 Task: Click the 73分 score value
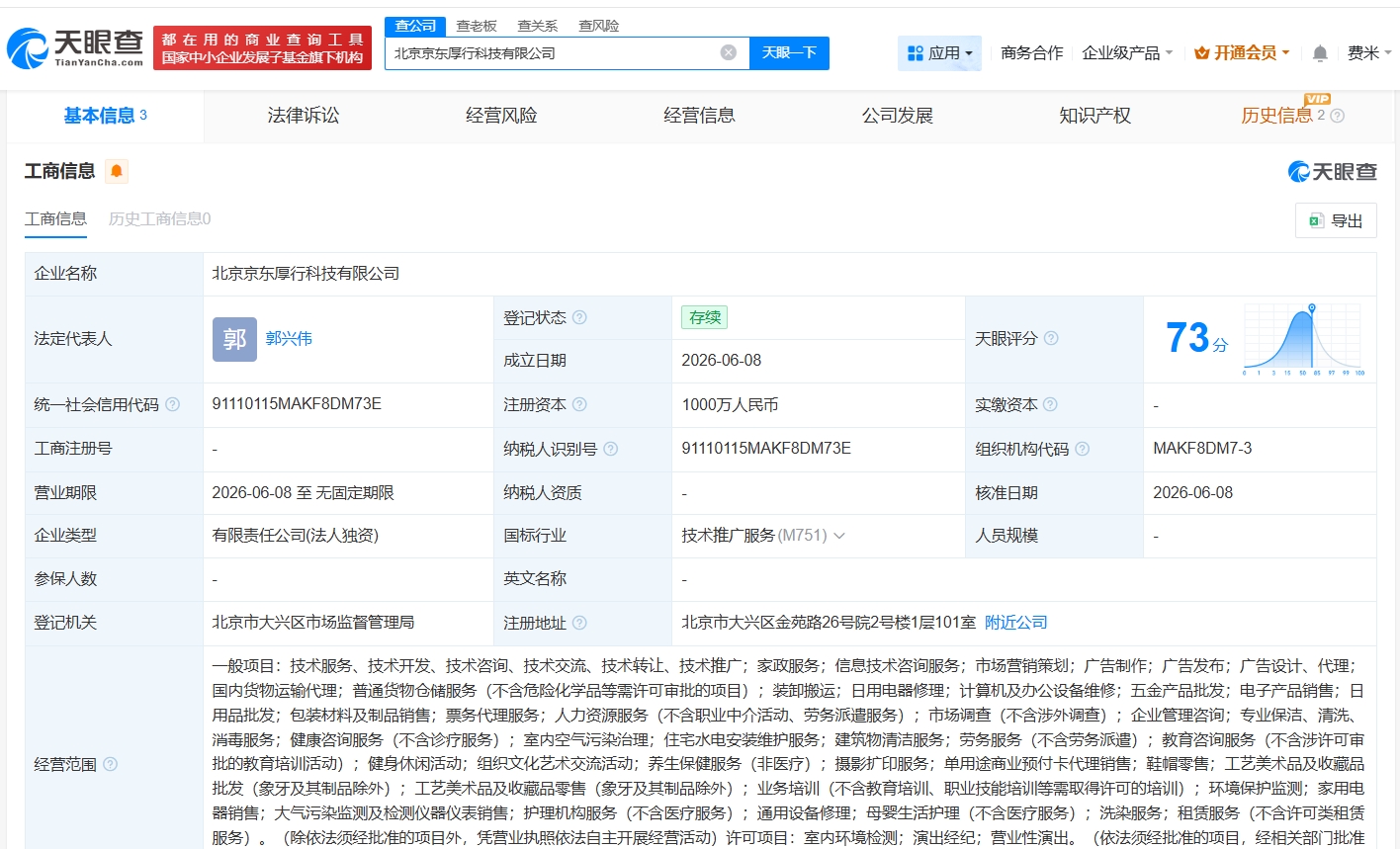(x=1196, y=339)
